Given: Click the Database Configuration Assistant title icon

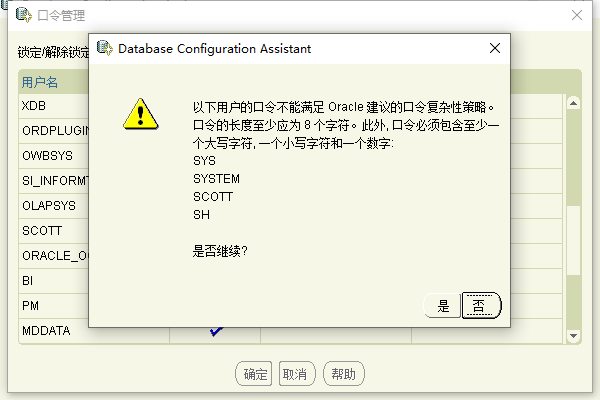Looking at the screenshot, I should (104, 48).
